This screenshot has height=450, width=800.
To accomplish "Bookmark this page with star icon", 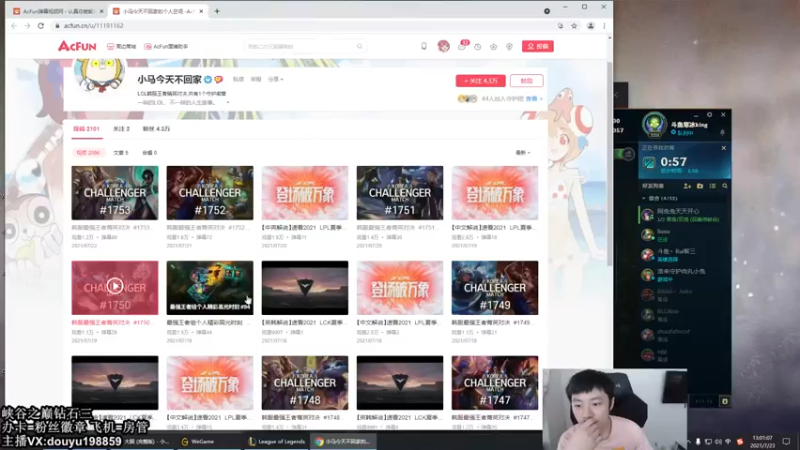I will click(574, 26).
